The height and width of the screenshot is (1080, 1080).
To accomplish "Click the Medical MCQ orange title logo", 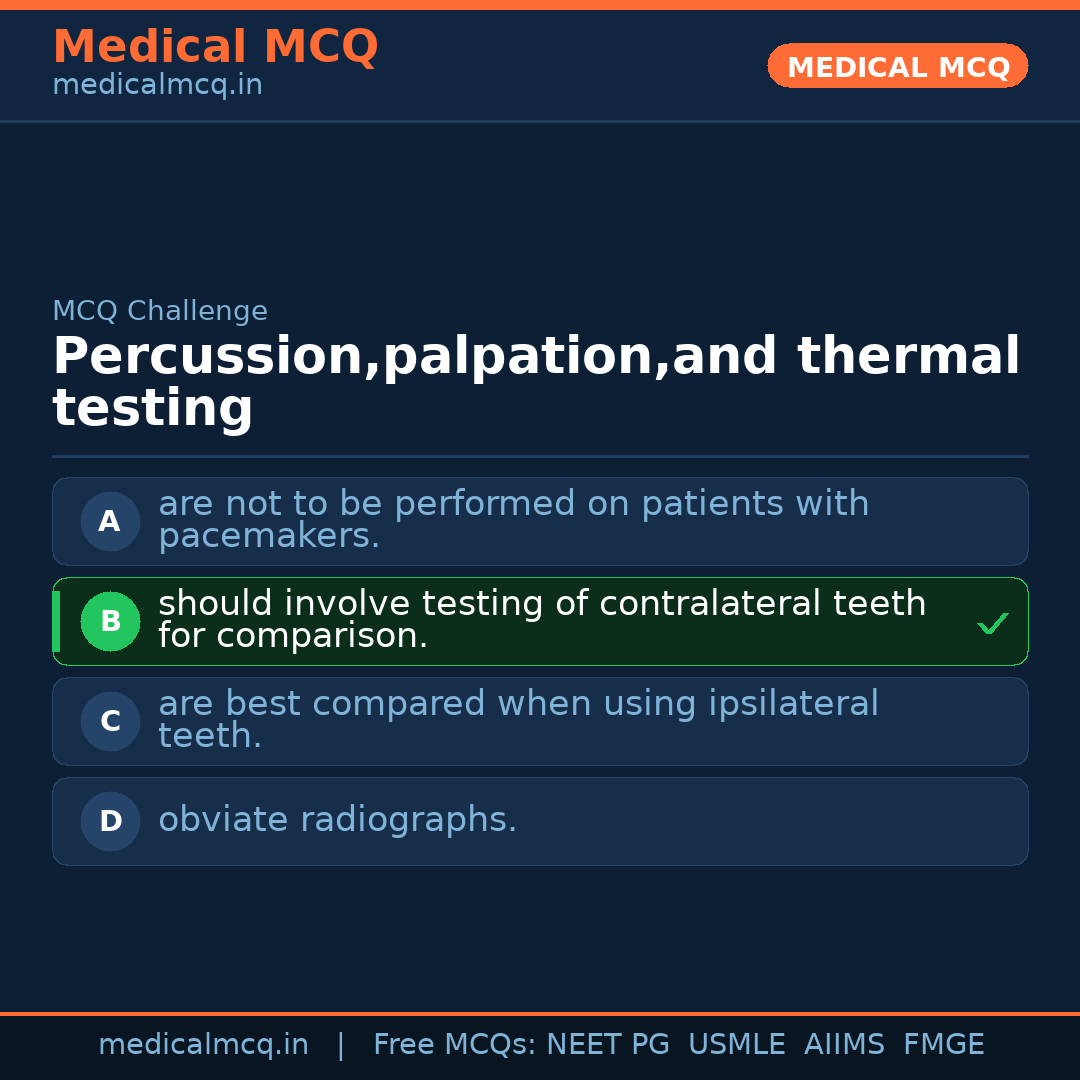I will (x=215, y=47).
